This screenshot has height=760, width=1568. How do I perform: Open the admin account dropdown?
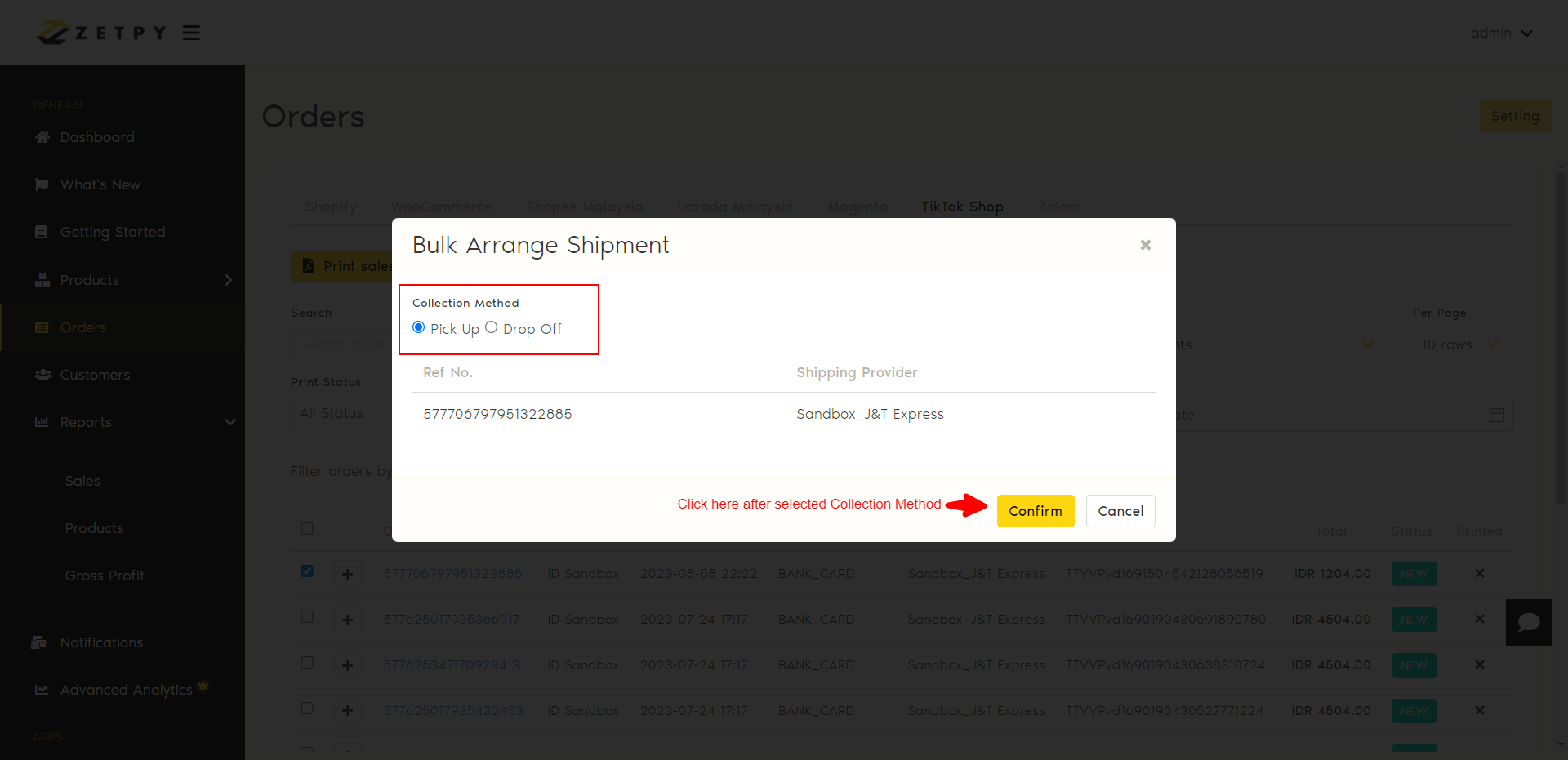point(1501,33)
